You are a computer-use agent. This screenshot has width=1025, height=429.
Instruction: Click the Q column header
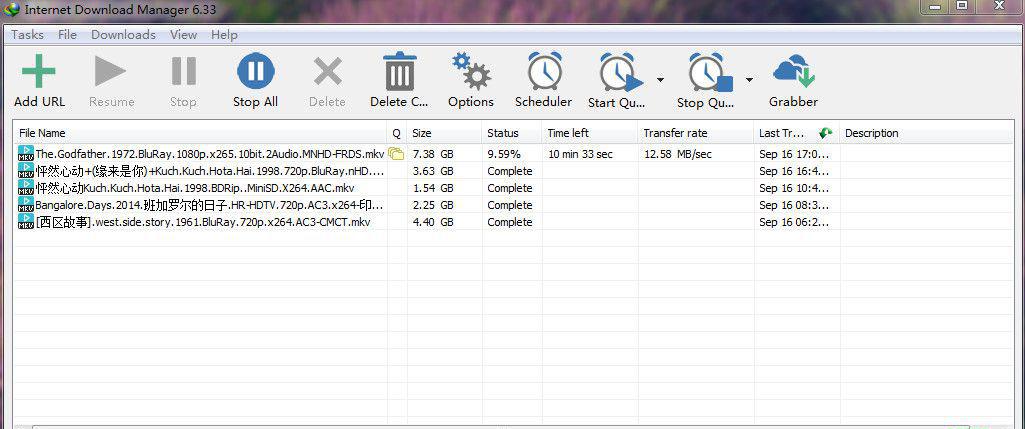(x=396, y=133)
